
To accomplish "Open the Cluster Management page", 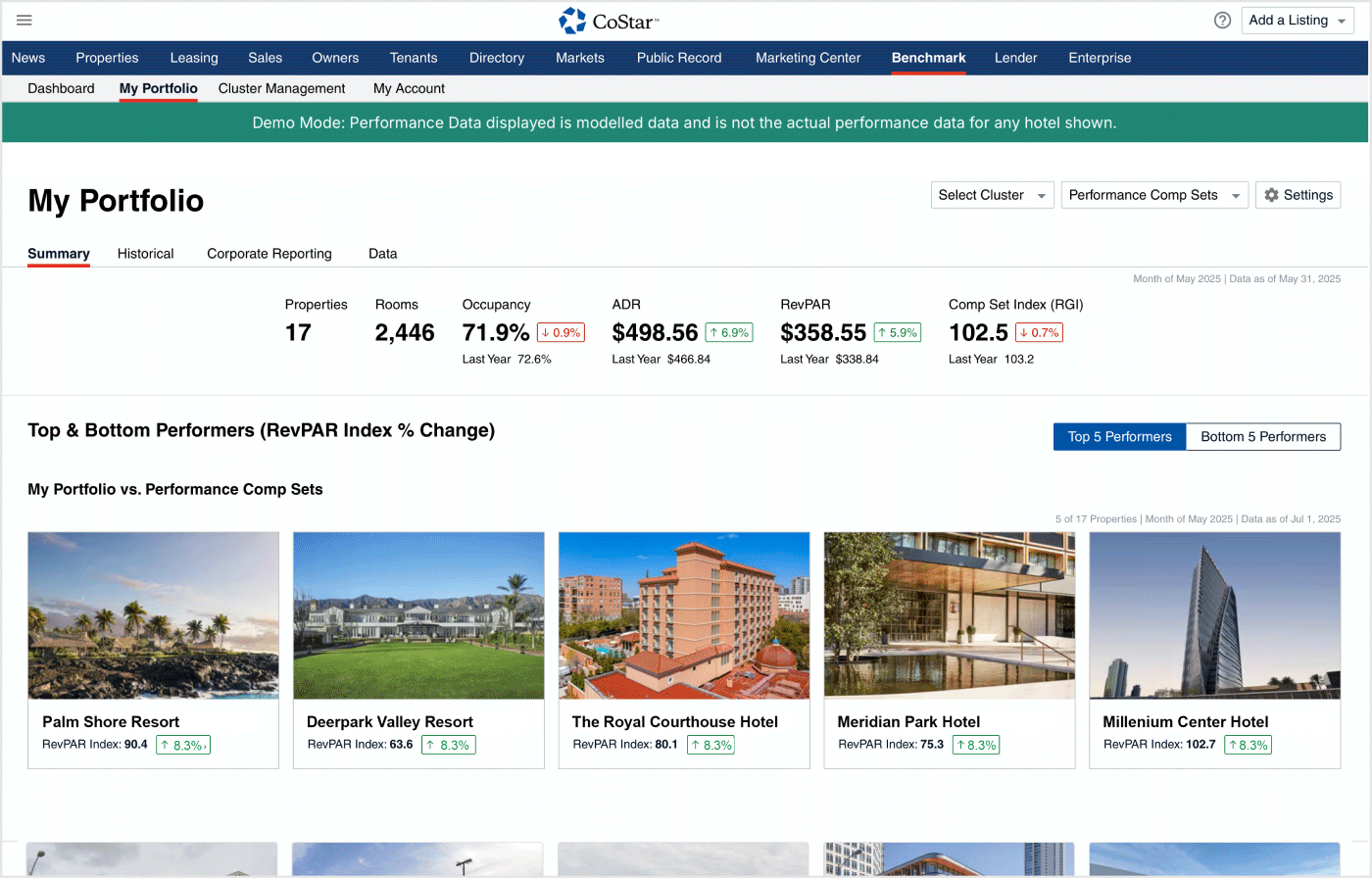I will (281, 88).
